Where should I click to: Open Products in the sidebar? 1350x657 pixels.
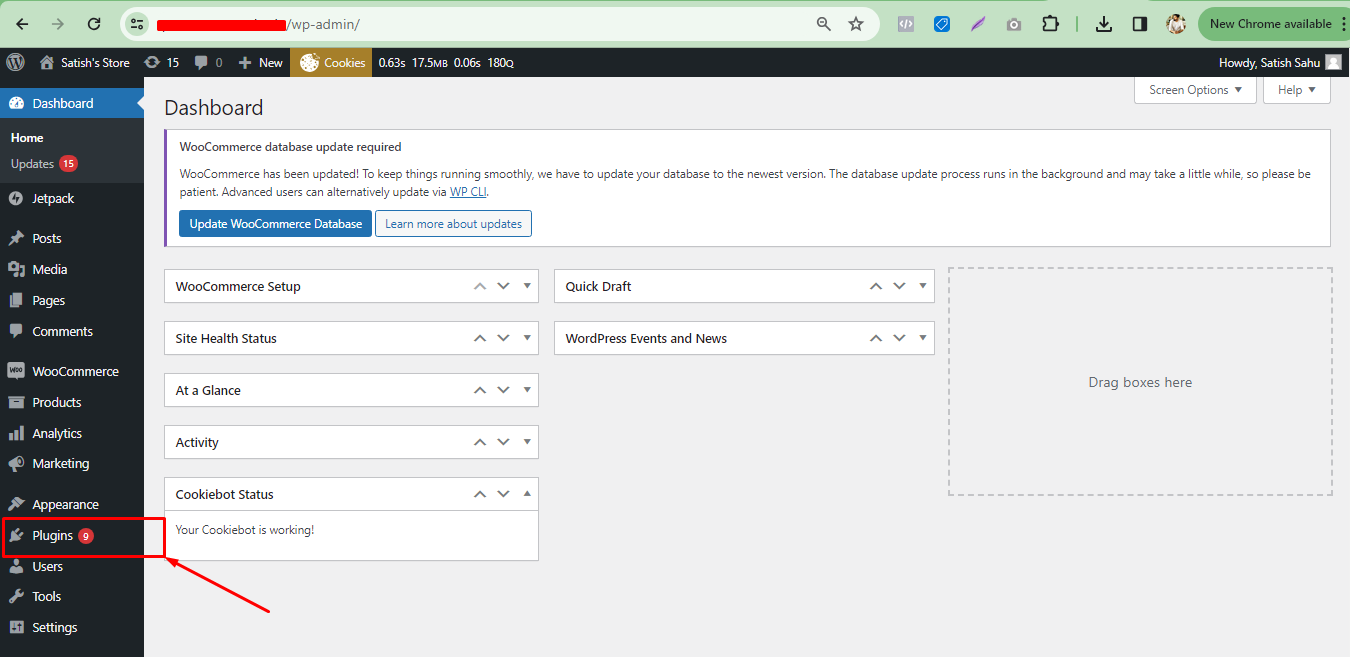click(x=72, y=402)
